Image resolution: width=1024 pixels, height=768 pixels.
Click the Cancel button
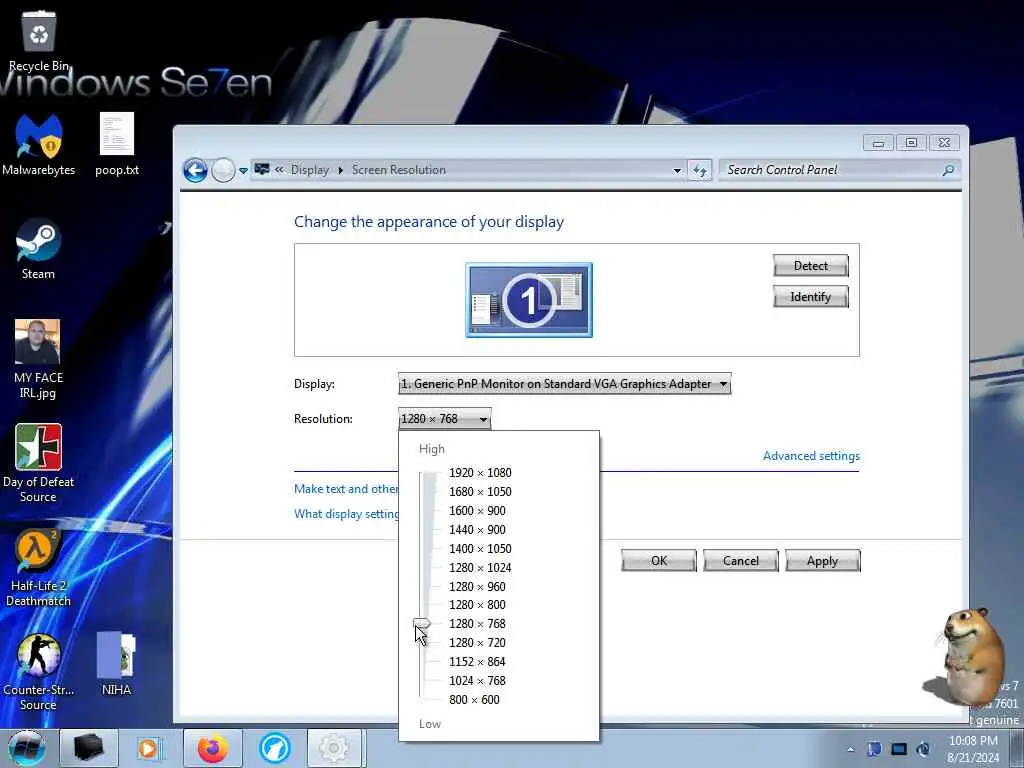tap(741, 560)
